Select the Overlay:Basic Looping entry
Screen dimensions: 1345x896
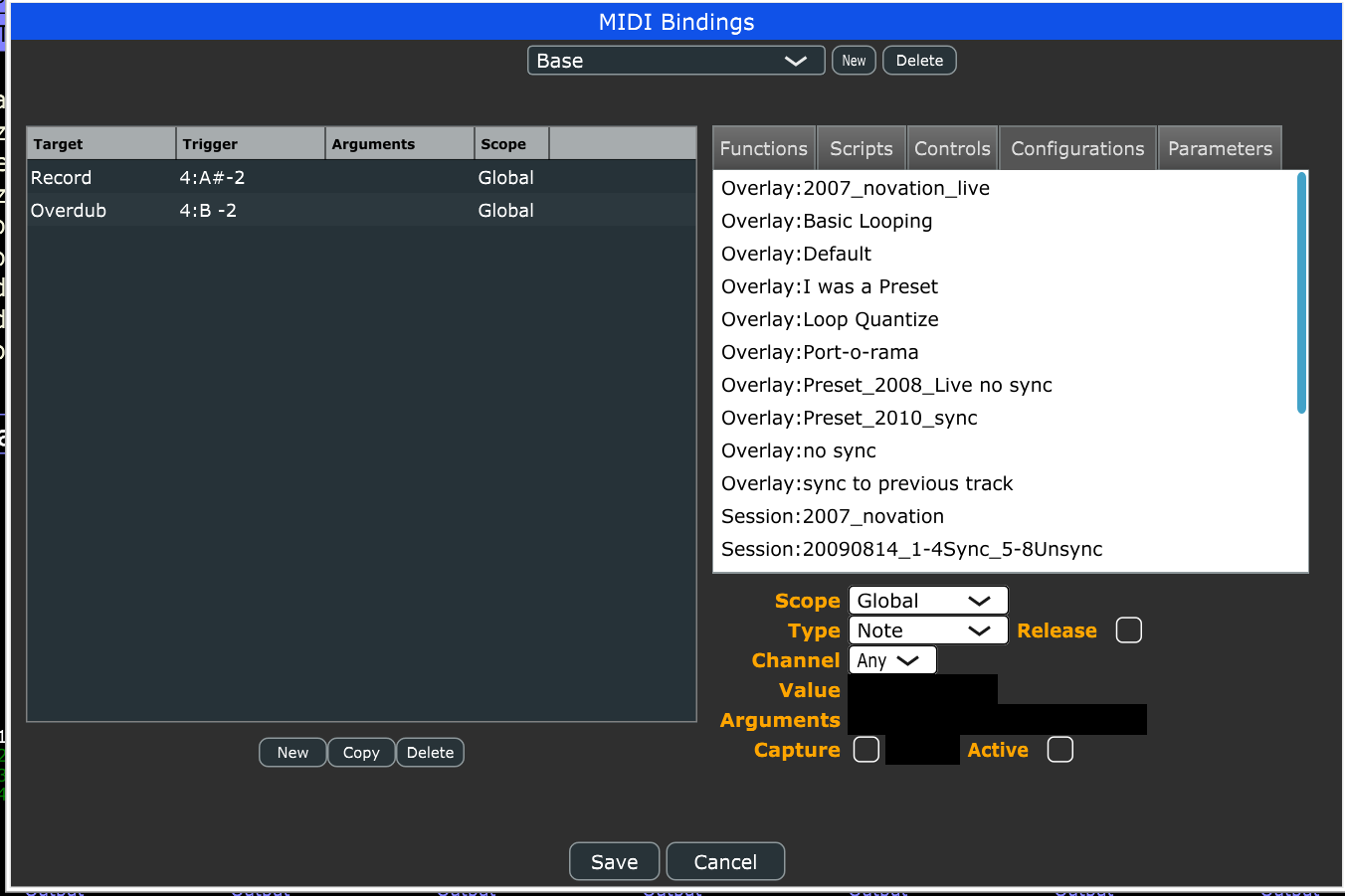(x=826, y=221)
